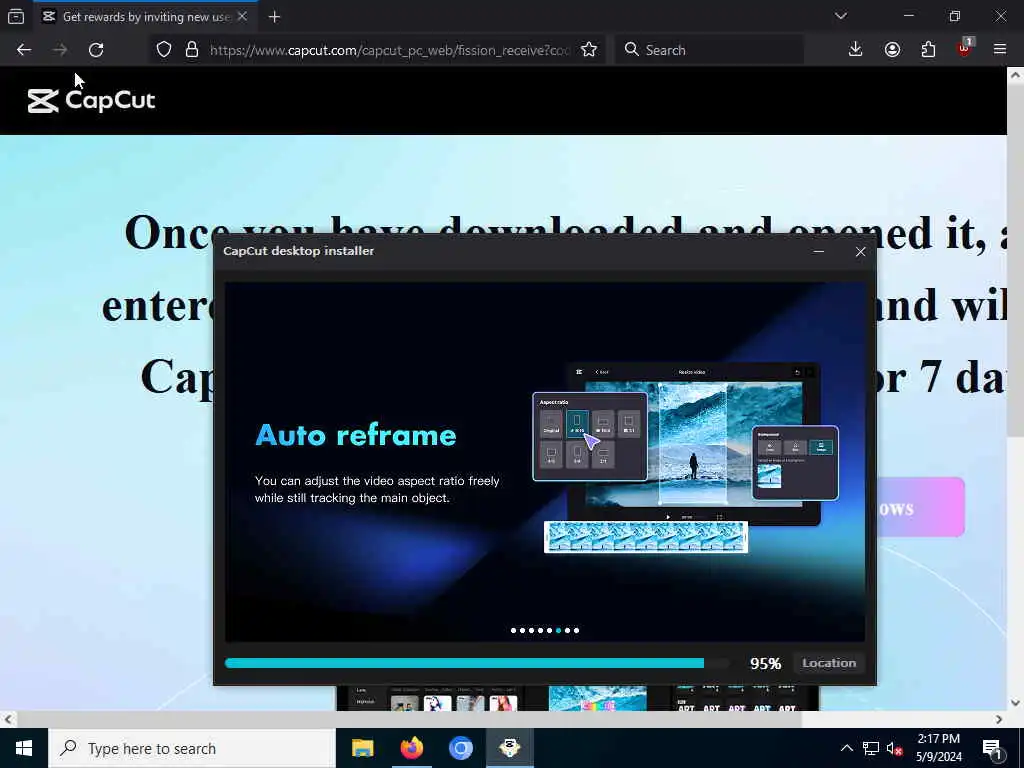Open Firefox View button in tab strip

[16, 17]
